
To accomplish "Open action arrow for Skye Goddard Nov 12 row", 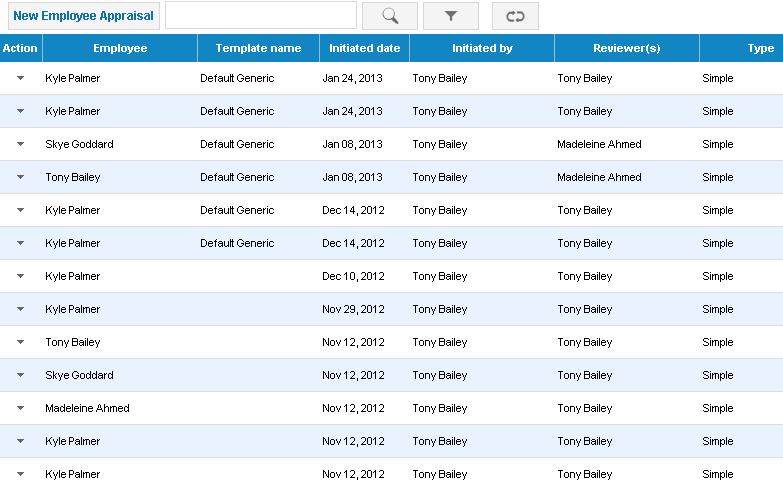I will (x=20, y=375).
